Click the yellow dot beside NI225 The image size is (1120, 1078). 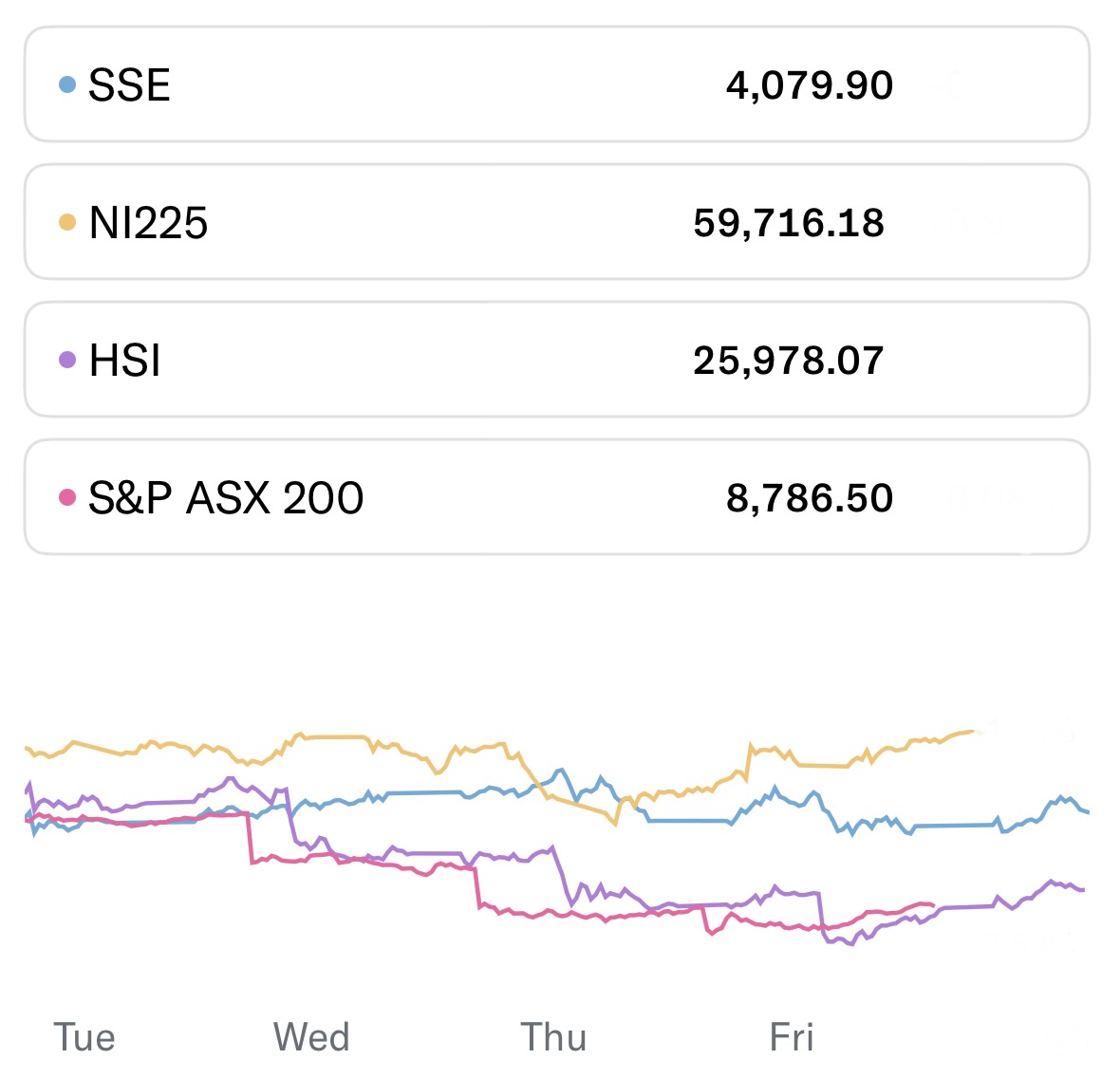(66, 222)
